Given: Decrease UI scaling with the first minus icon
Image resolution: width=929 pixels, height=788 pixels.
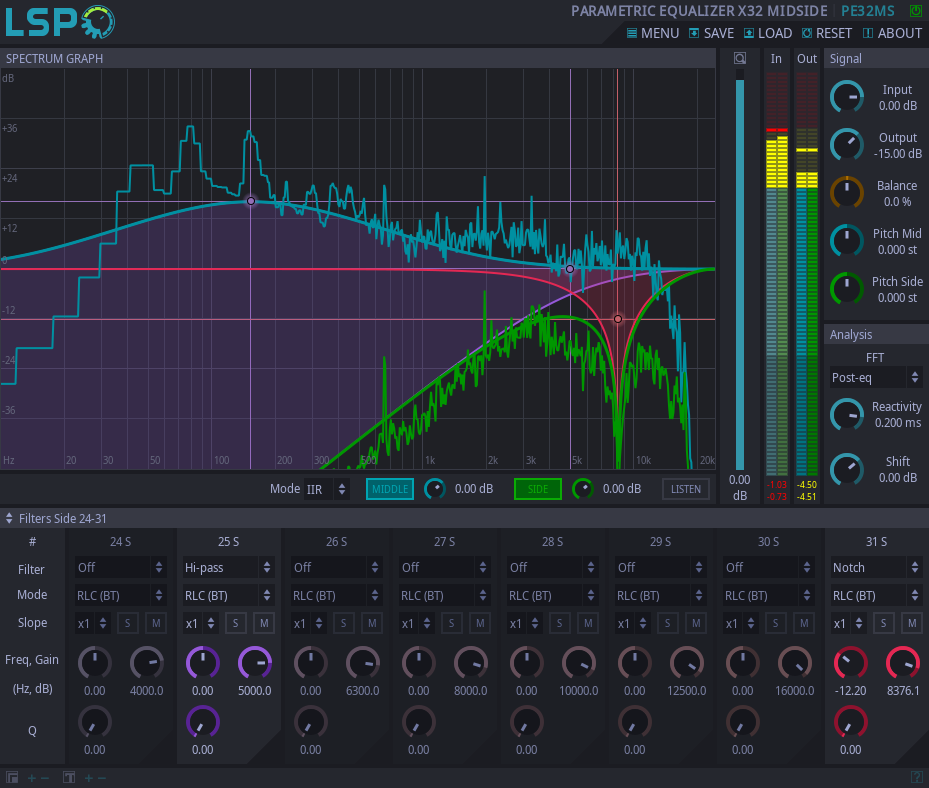Looking at the screenshot, I should pyautogui.click(x=44, y=778).
